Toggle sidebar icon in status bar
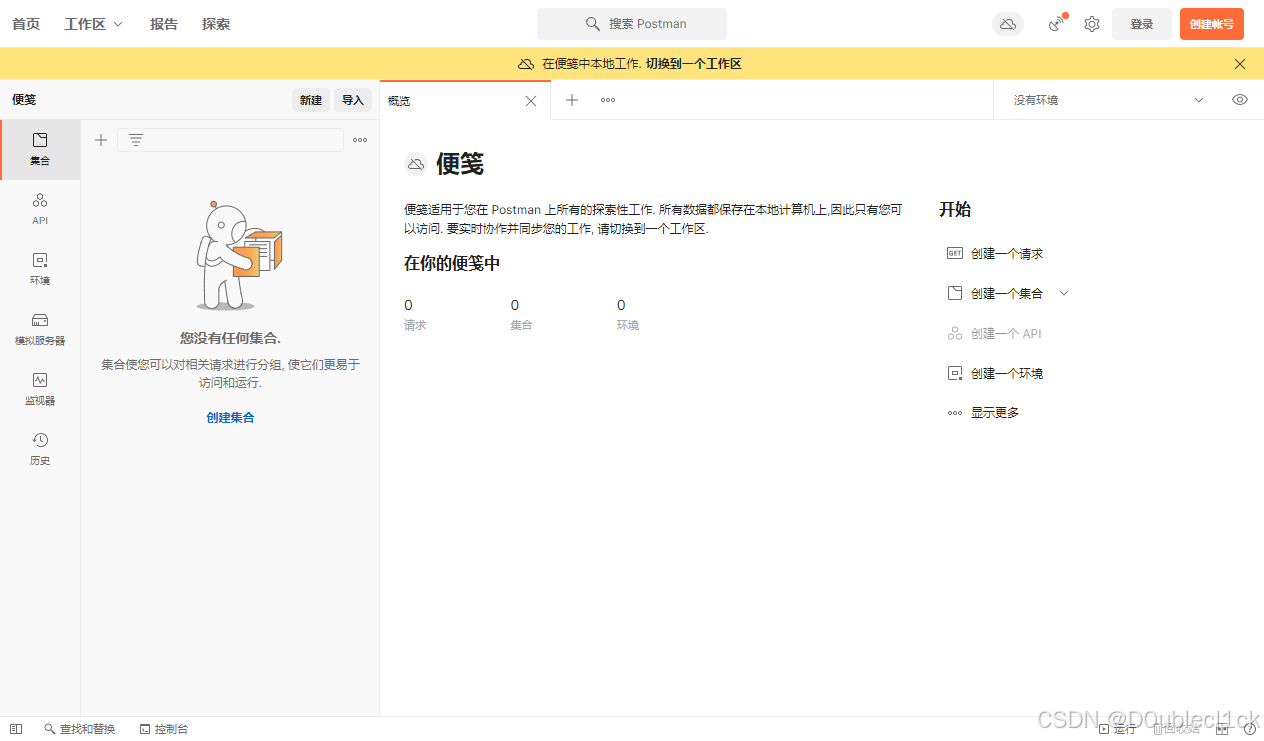 click(x=16, y=729)
